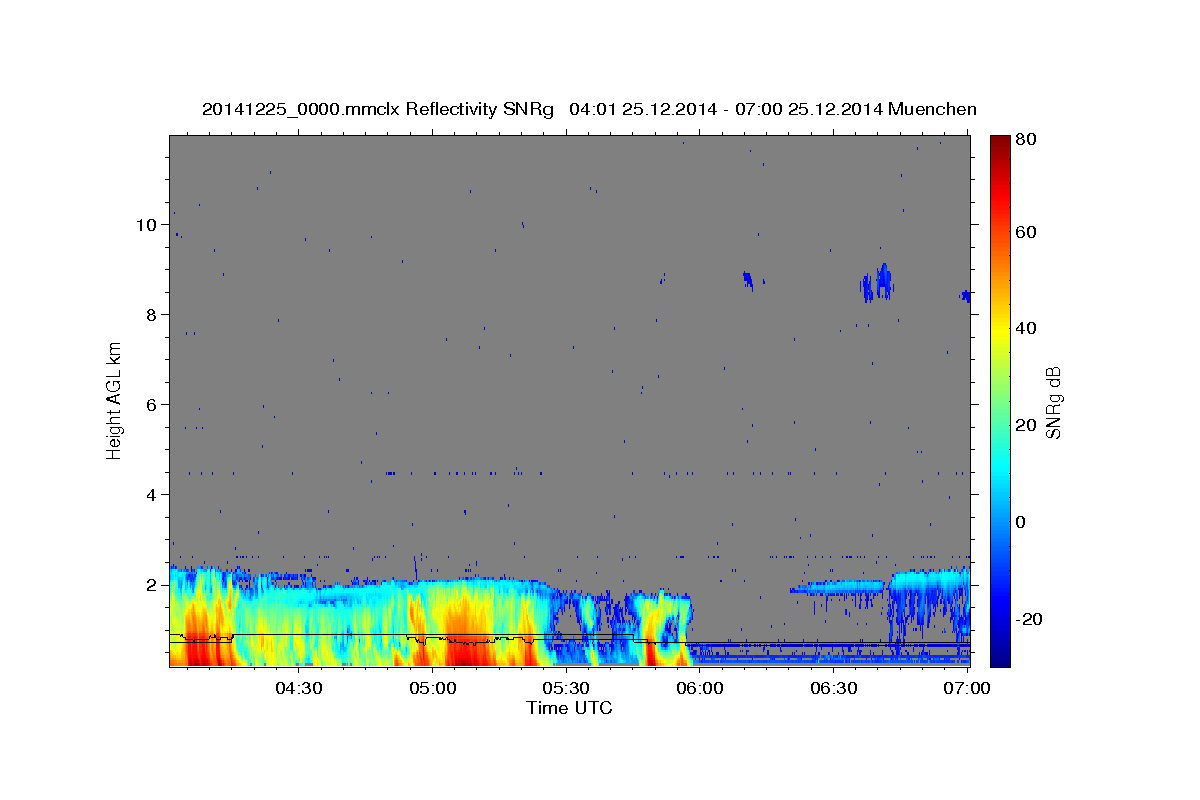The image size is (1200, 800).
Task: Click the height tick label 10
Action: pos(146,225)
